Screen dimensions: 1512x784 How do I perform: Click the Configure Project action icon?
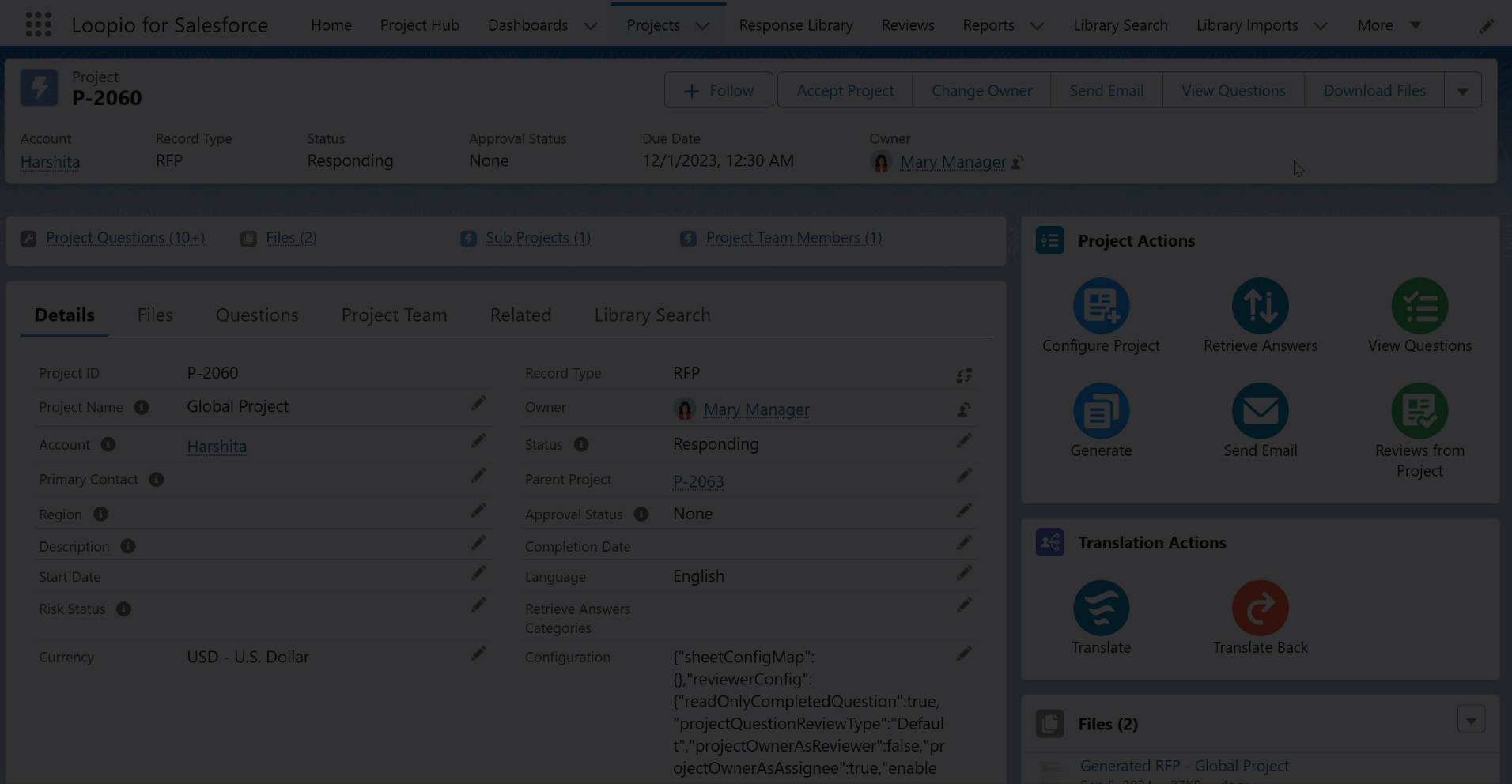pyautogui.click(x=1101, y=306)
